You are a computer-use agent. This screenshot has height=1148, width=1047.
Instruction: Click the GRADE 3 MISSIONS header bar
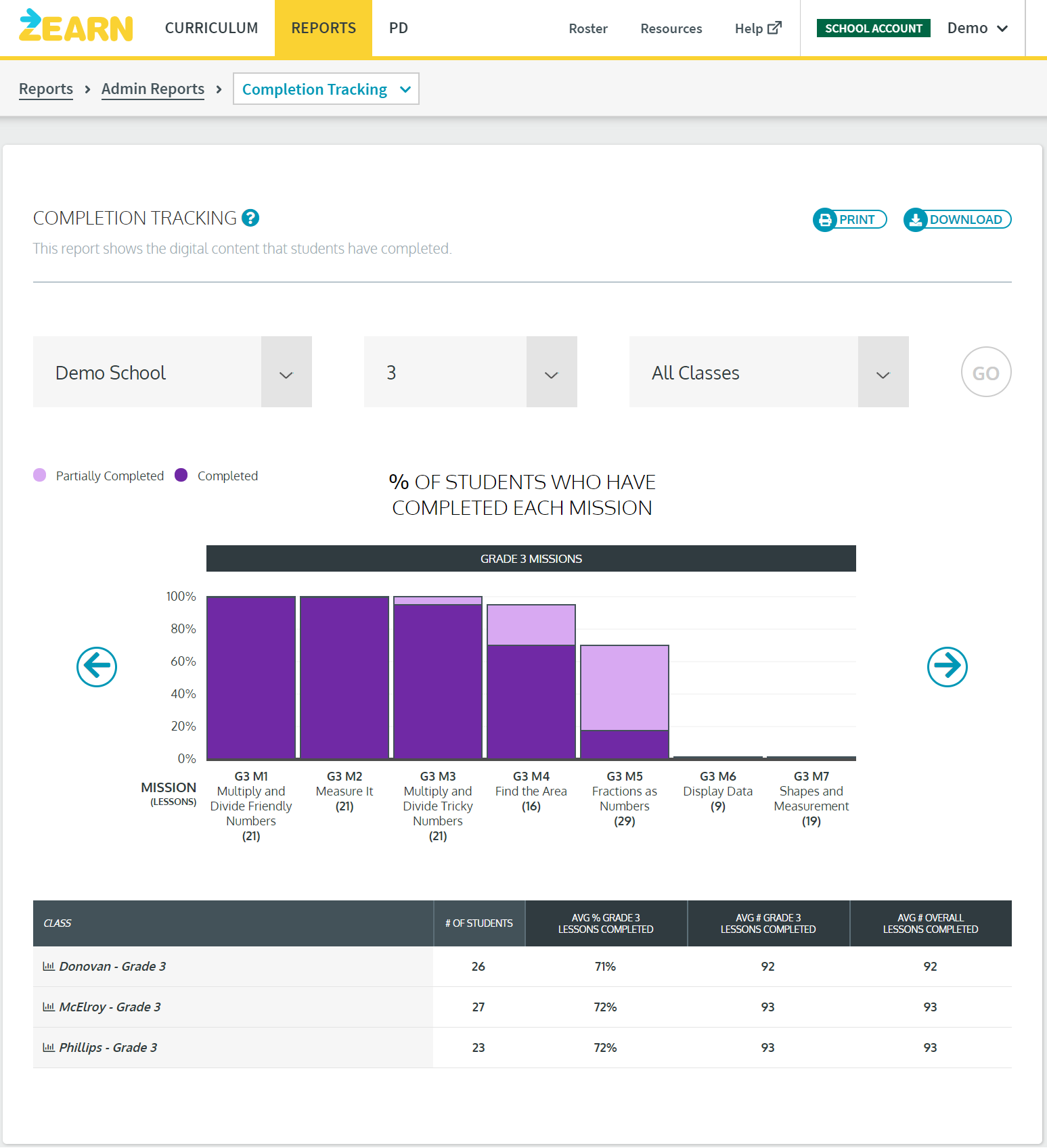coord(531,559)
